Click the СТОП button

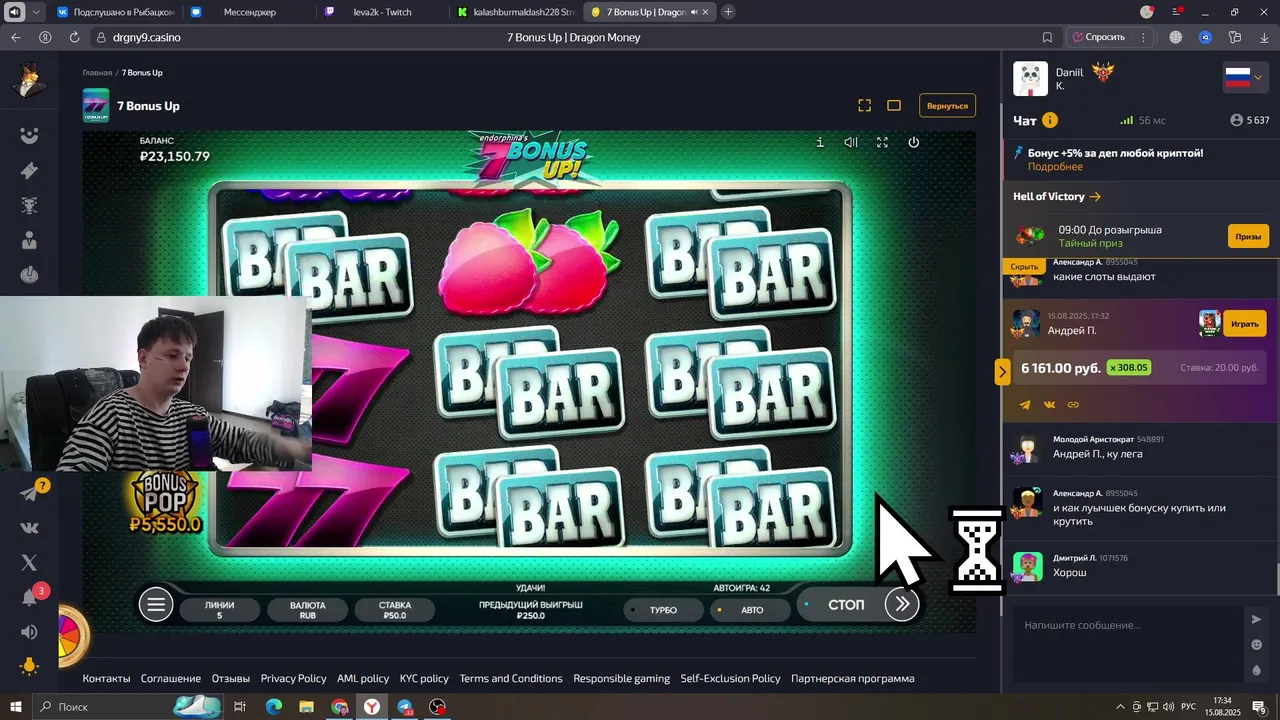[x=846, y=604]
